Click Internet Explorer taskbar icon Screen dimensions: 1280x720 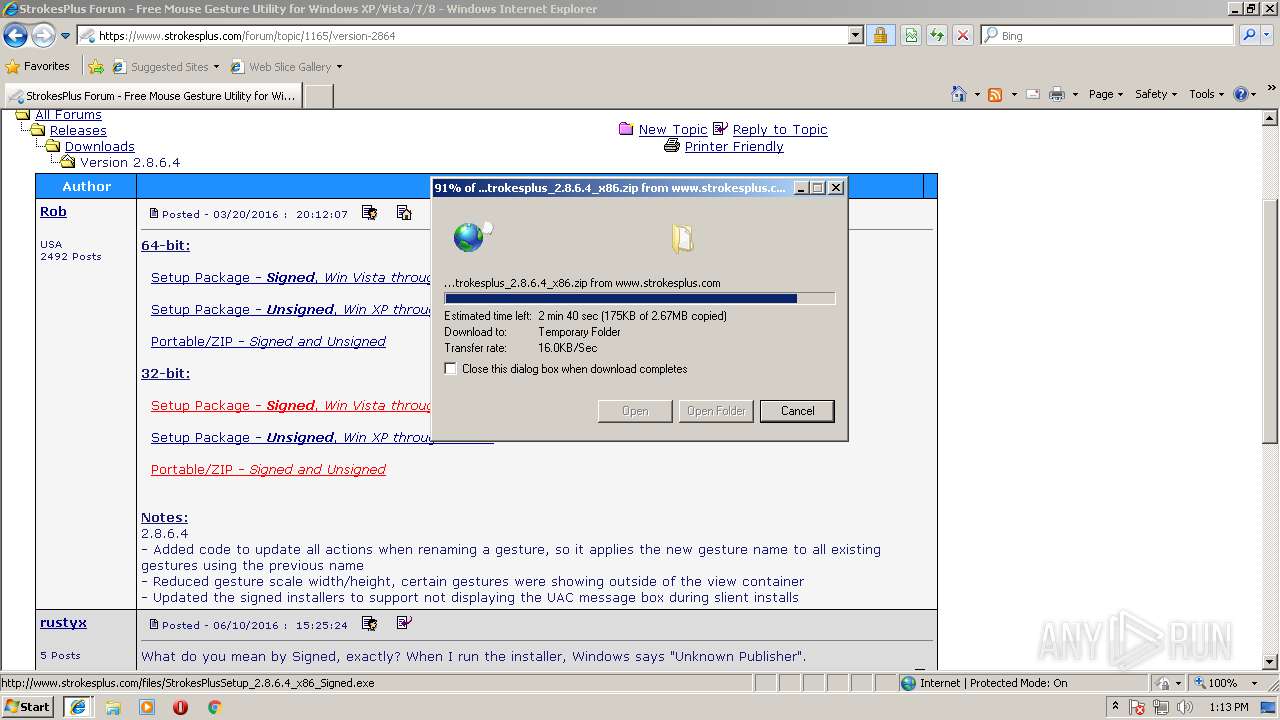[x=77, y=707]
